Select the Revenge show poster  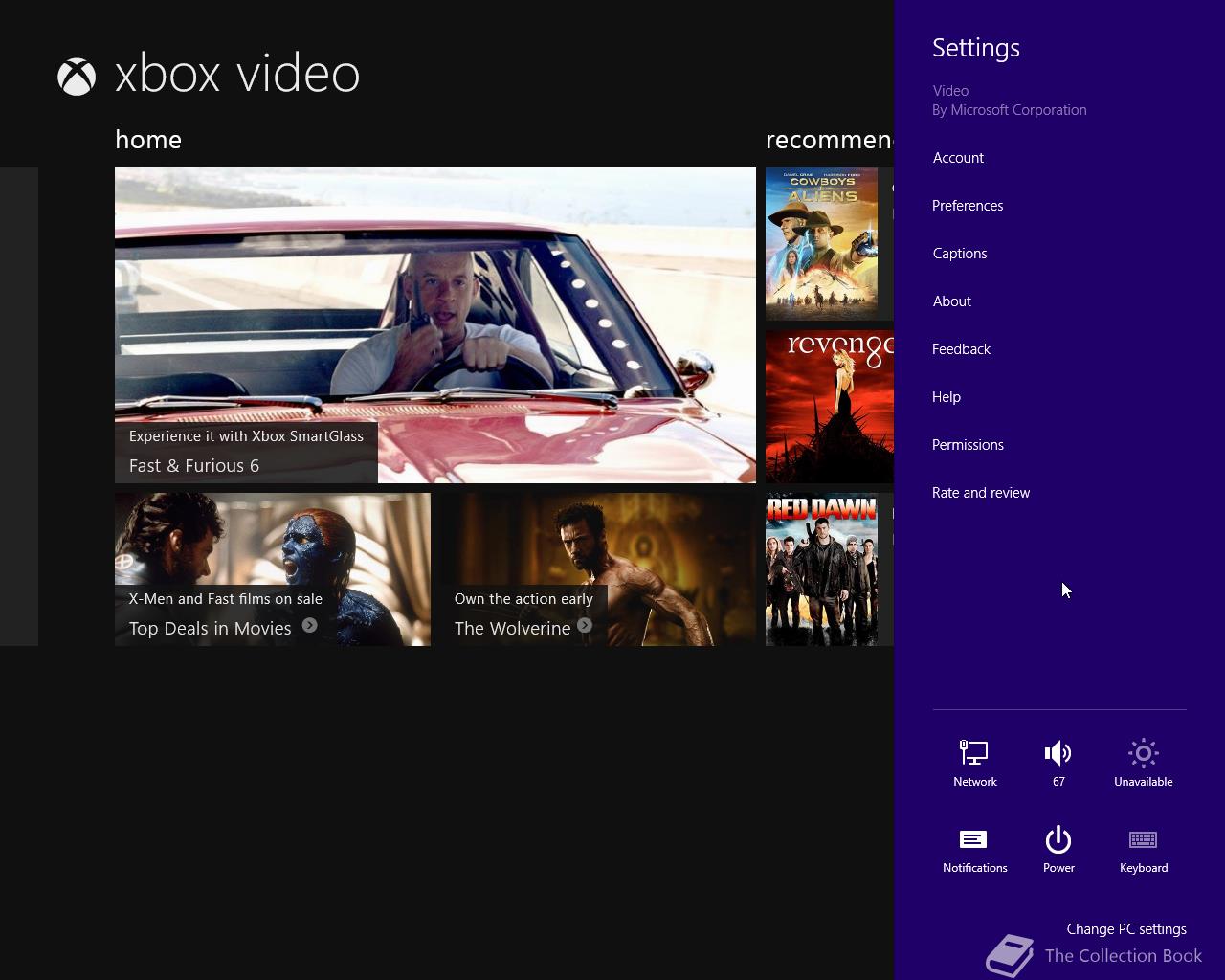(x=830, y=407)
